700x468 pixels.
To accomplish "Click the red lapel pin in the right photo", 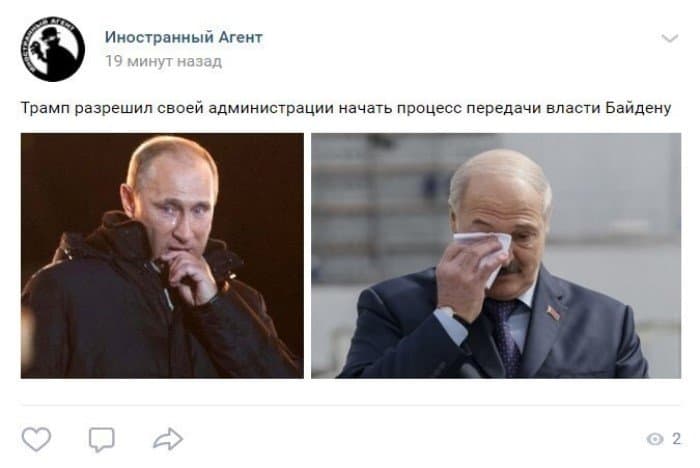I will pyautogui.click(x=554, y=313).
